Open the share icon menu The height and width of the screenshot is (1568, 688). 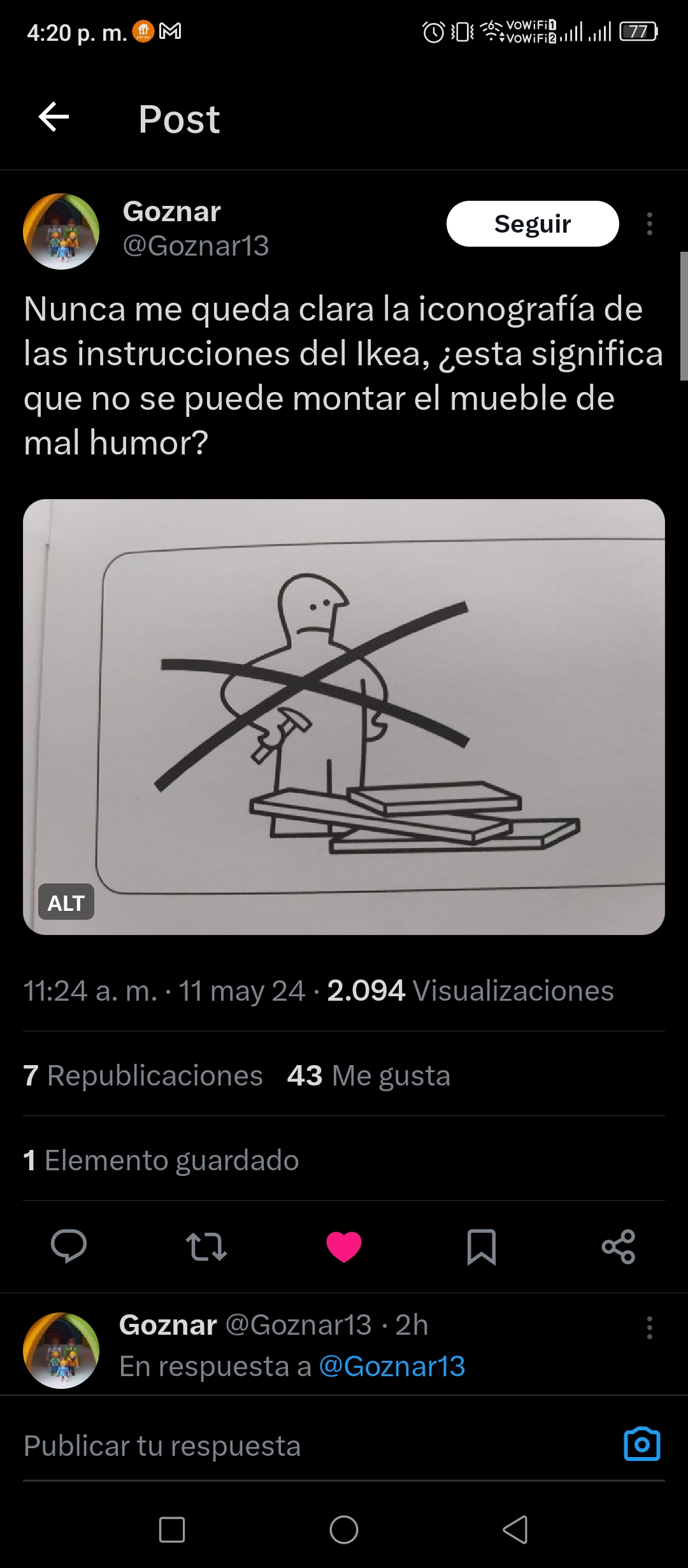(619, 1247)
